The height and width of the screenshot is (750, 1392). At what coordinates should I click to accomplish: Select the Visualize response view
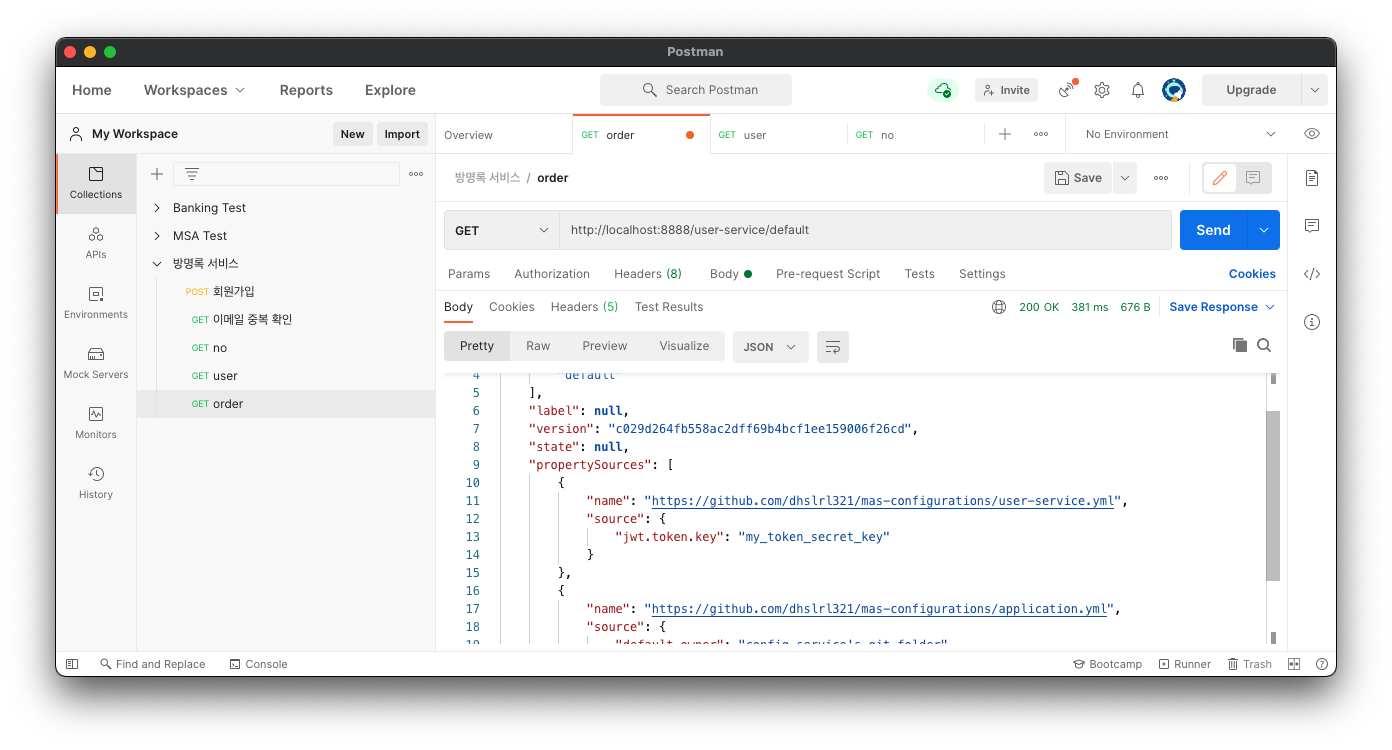684,346
